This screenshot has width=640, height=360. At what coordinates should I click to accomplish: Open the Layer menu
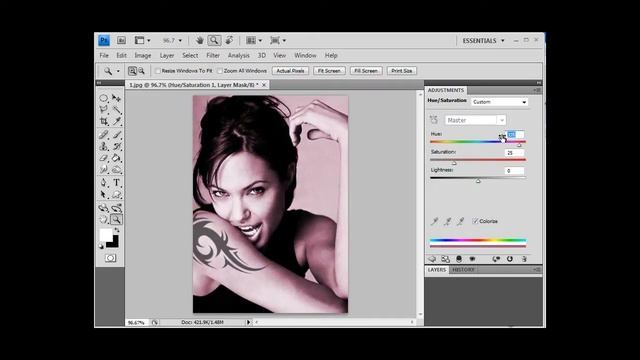pyautogui.click(x=167, y=56)
